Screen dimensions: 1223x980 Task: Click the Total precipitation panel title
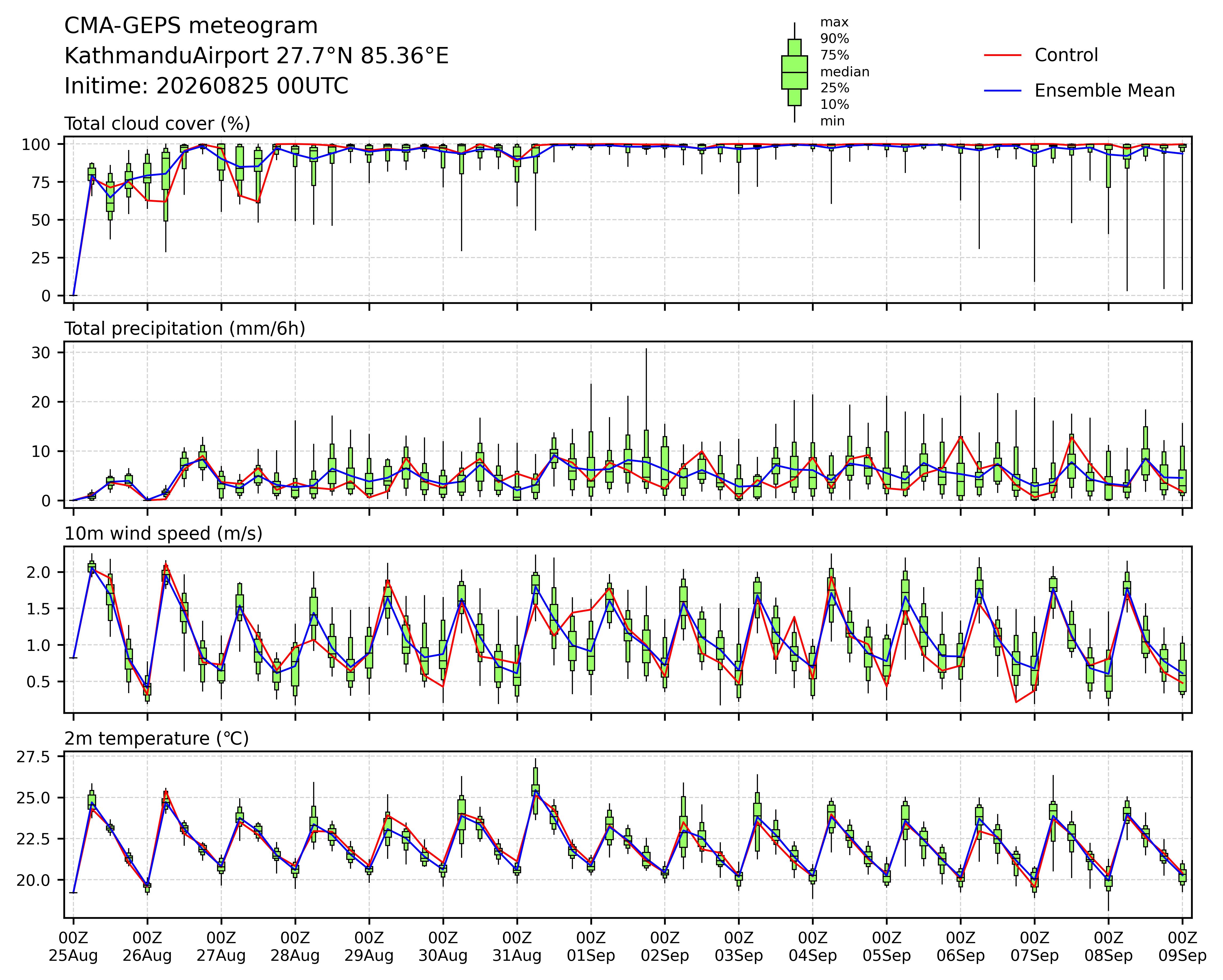tap(185, 329)
